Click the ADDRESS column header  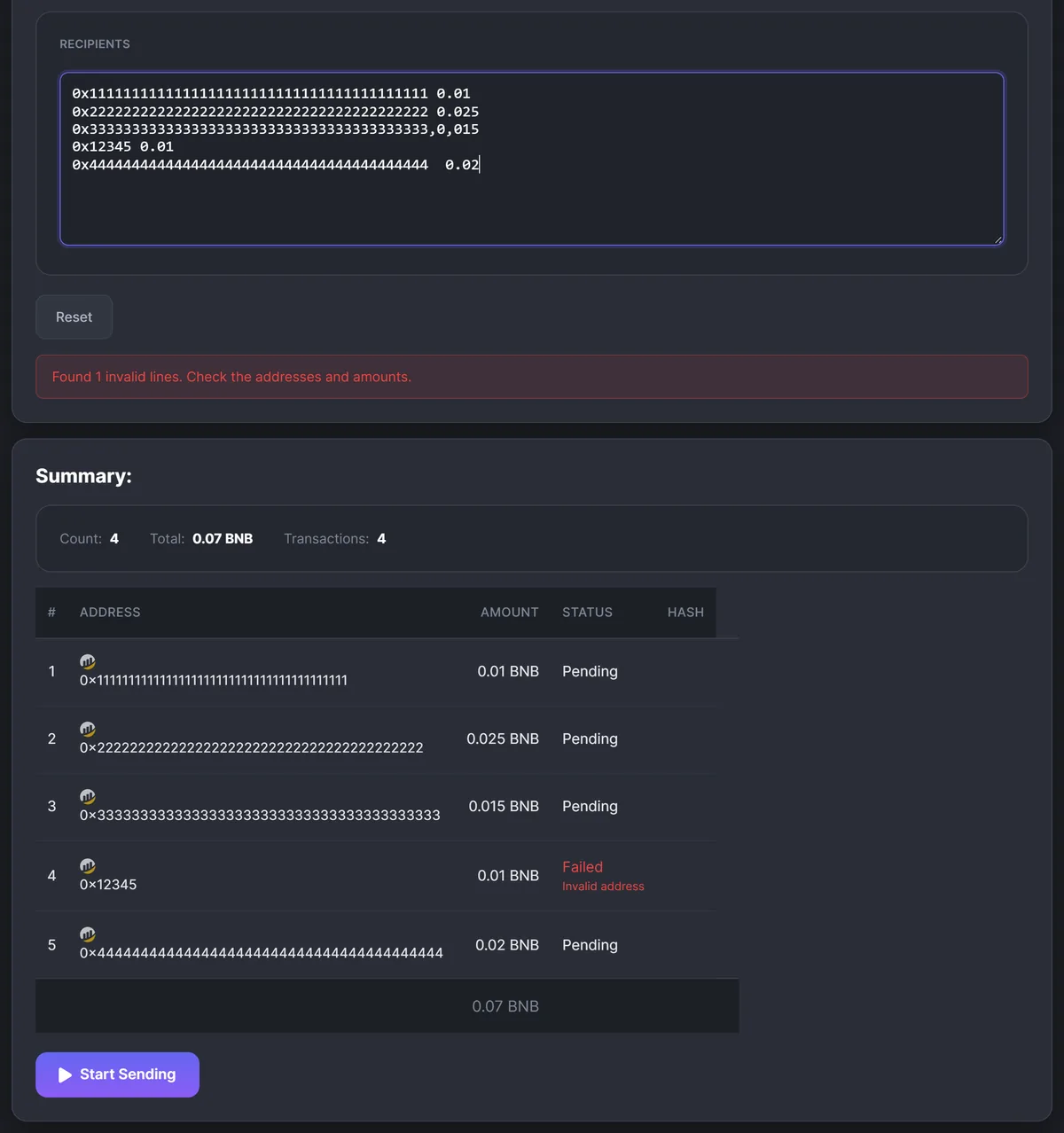[110, 612]
